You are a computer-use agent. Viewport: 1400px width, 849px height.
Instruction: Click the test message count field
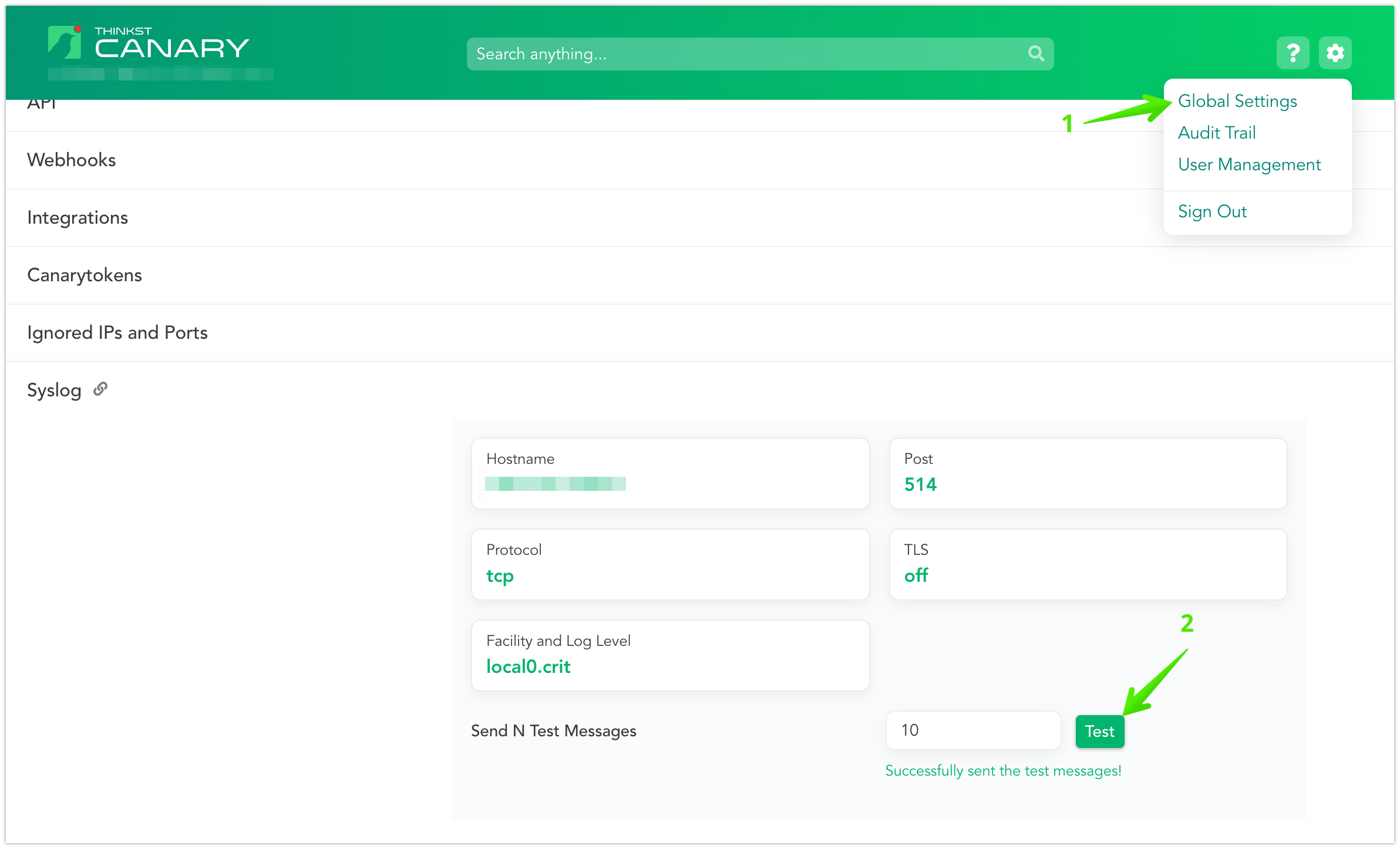click(x=972, y=730)
